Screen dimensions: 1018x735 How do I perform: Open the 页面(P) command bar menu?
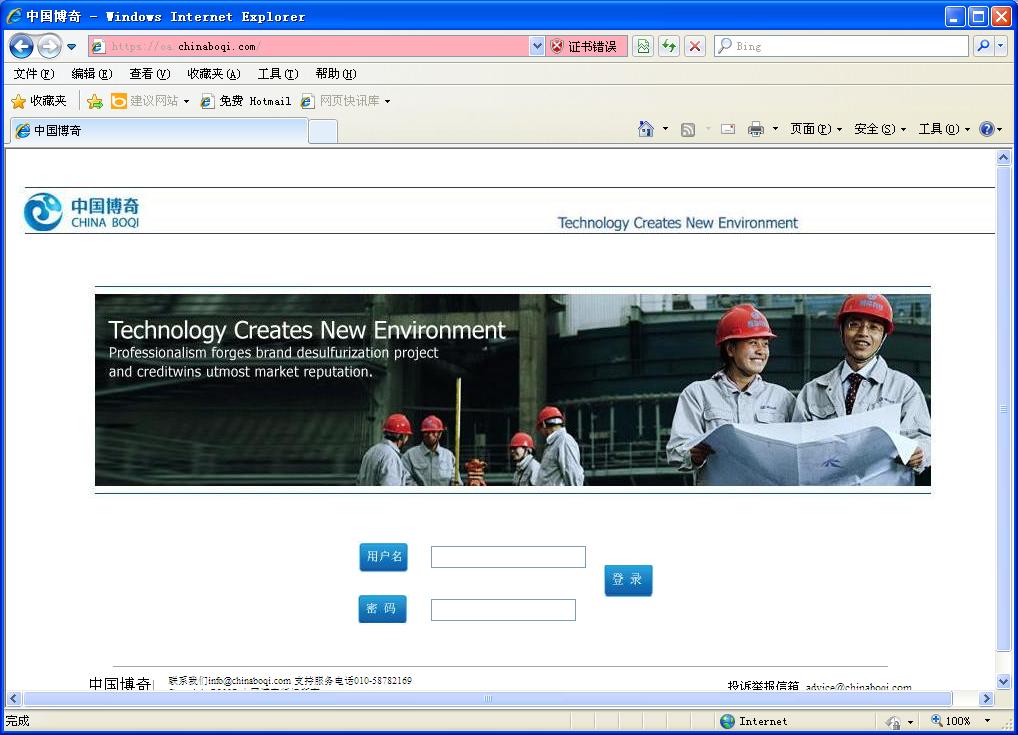pos(815,129)
